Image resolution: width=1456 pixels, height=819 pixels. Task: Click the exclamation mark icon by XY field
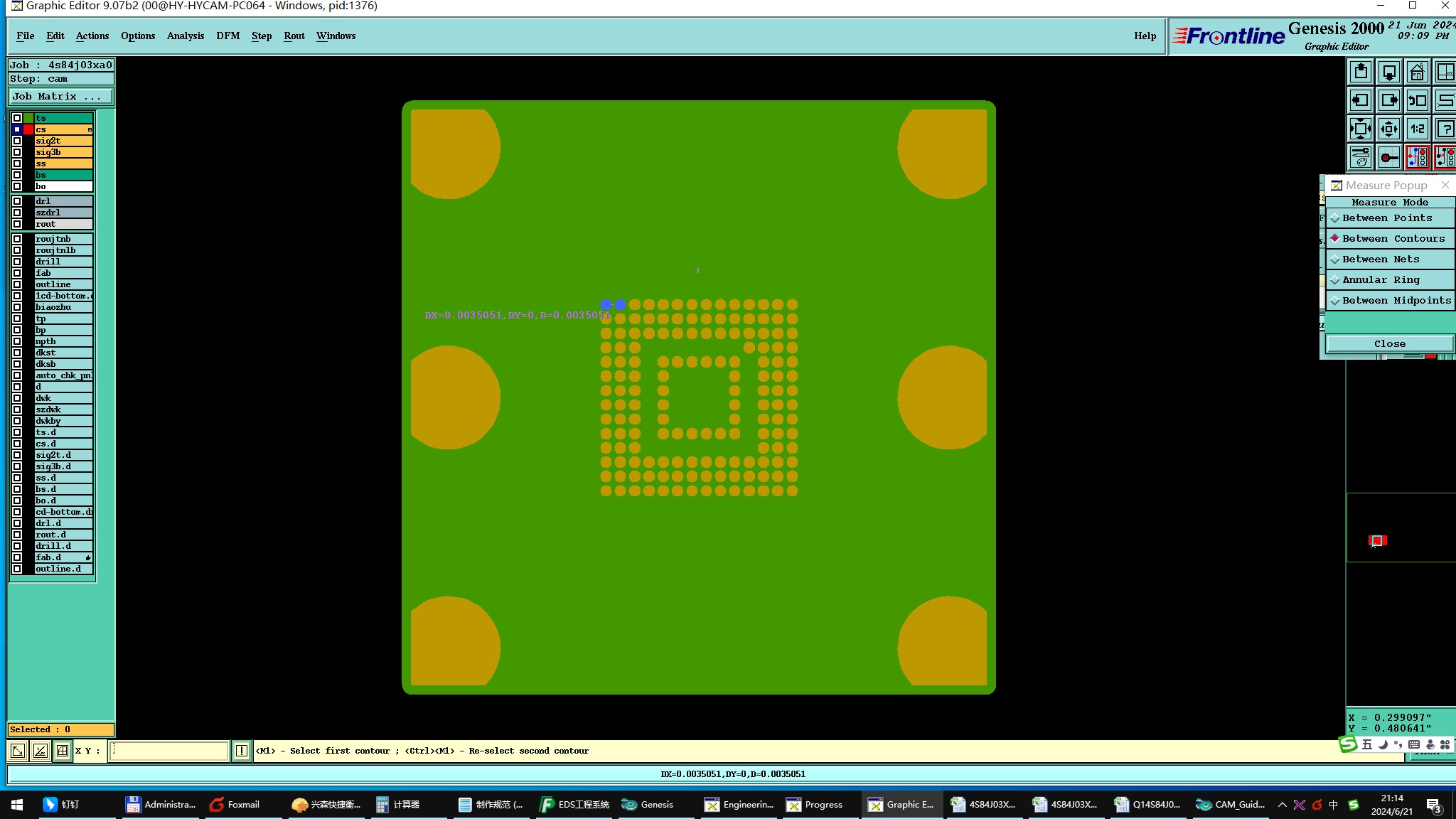tap(242, 751)
